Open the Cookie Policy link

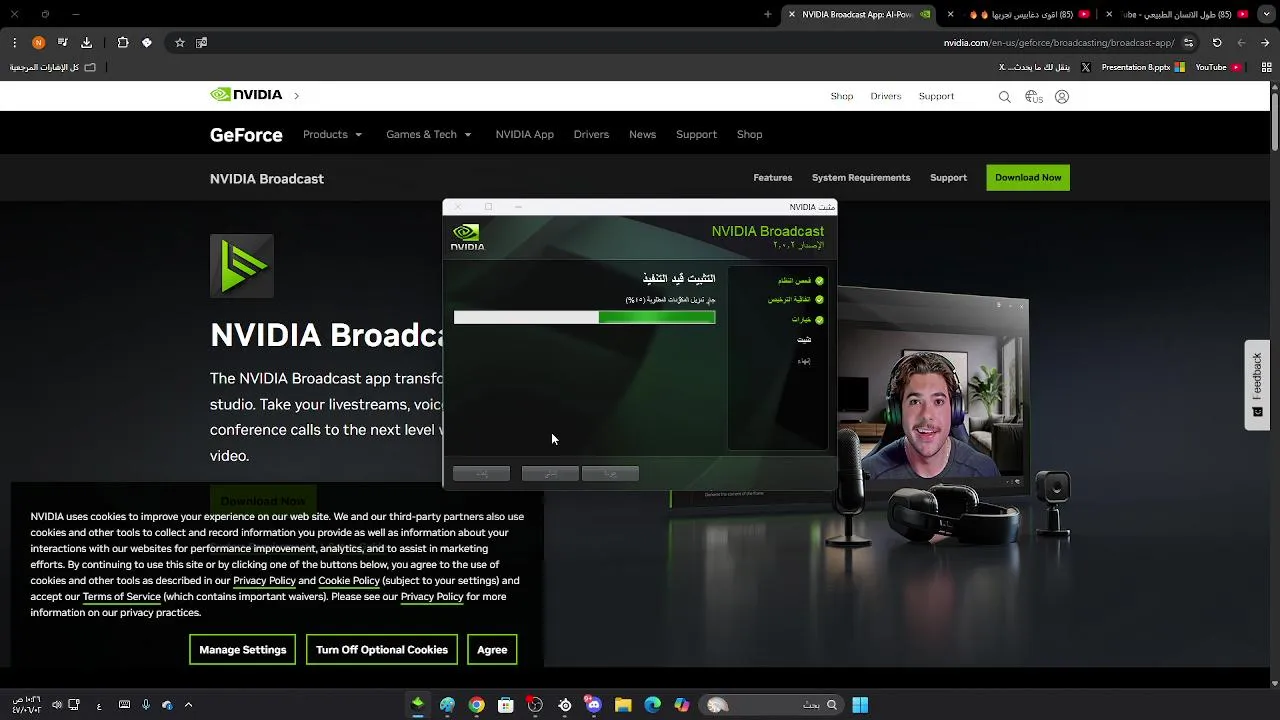(x=349, y=581)
